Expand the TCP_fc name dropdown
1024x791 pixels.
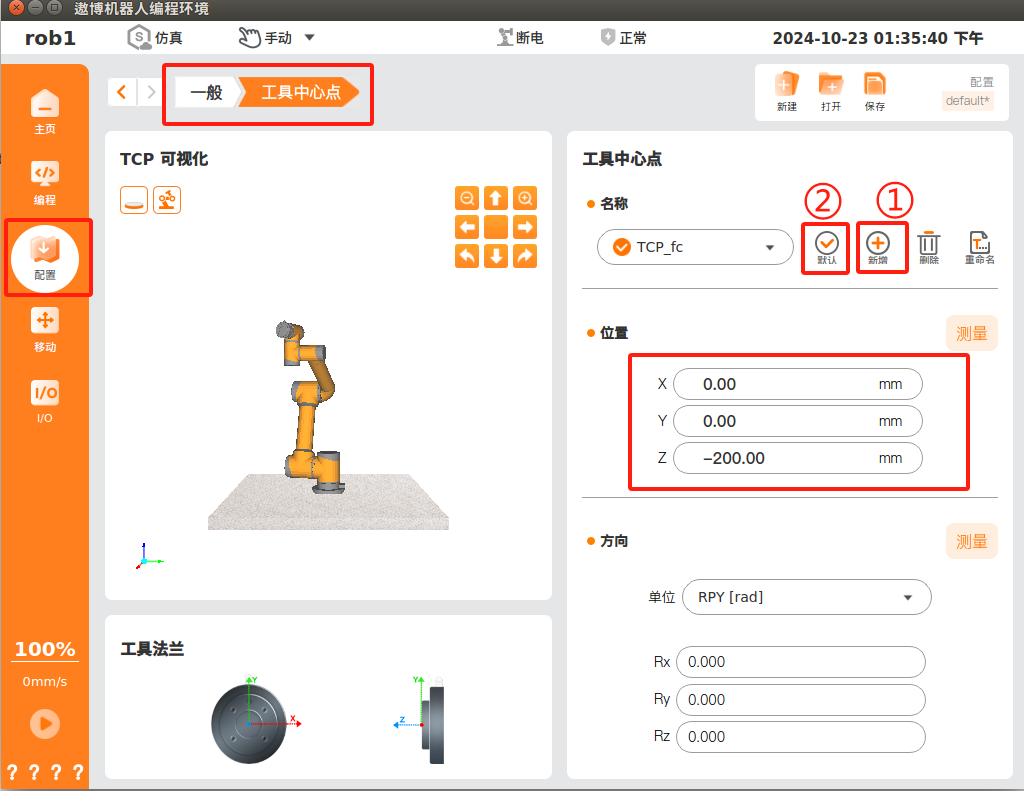click(769, 247)
